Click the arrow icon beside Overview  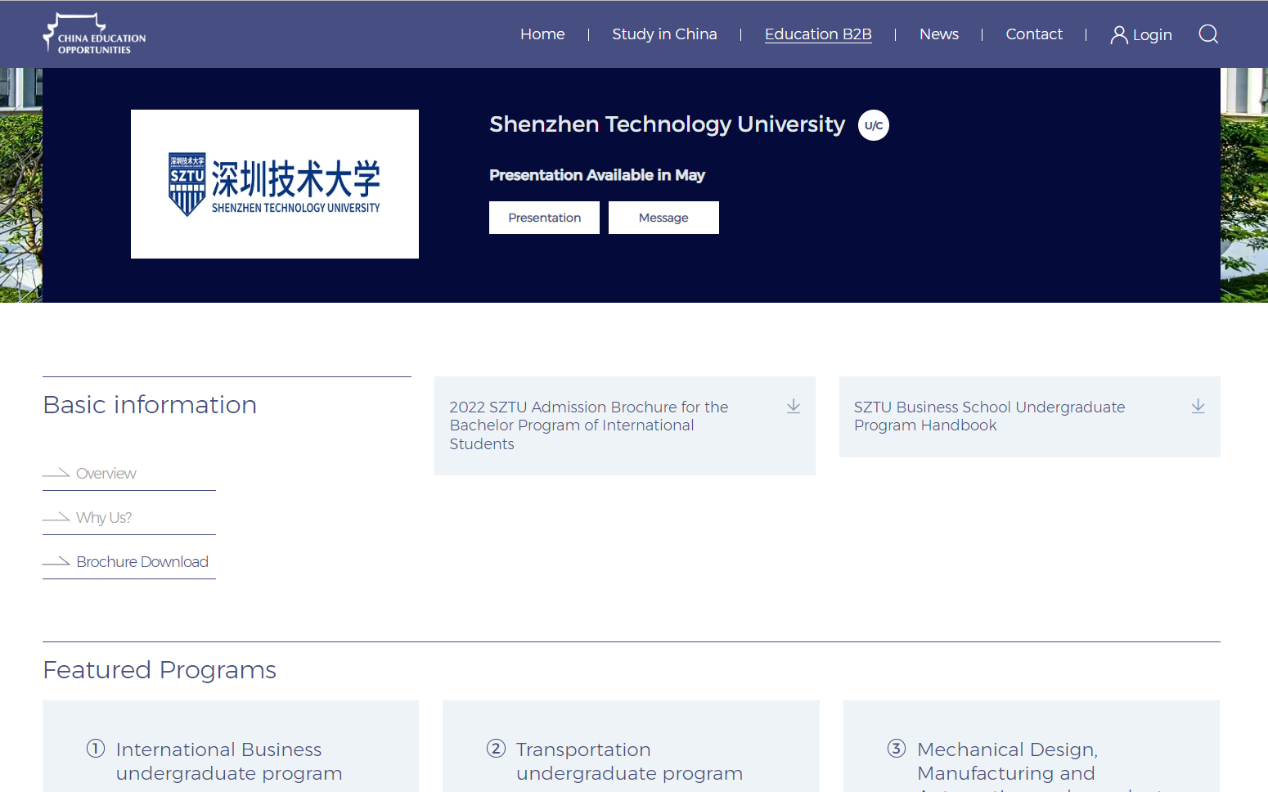[x=56, y=473]
